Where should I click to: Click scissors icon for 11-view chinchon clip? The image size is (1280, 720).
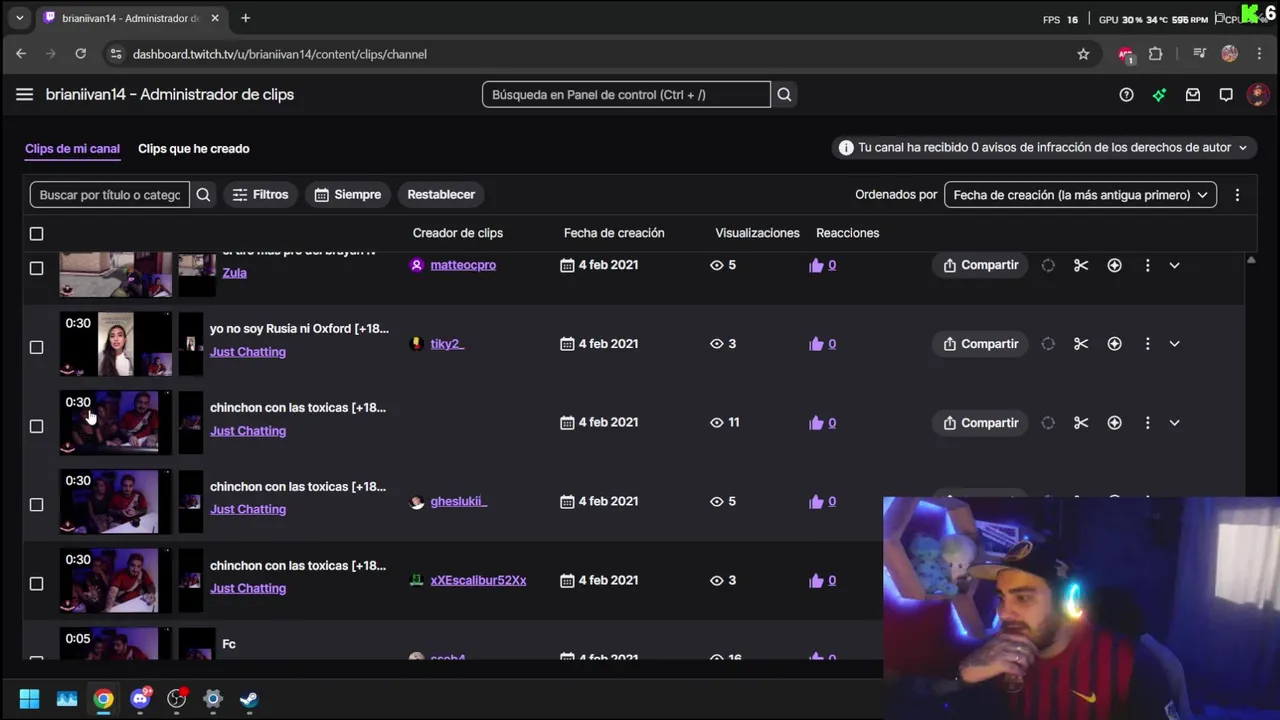1081,423
